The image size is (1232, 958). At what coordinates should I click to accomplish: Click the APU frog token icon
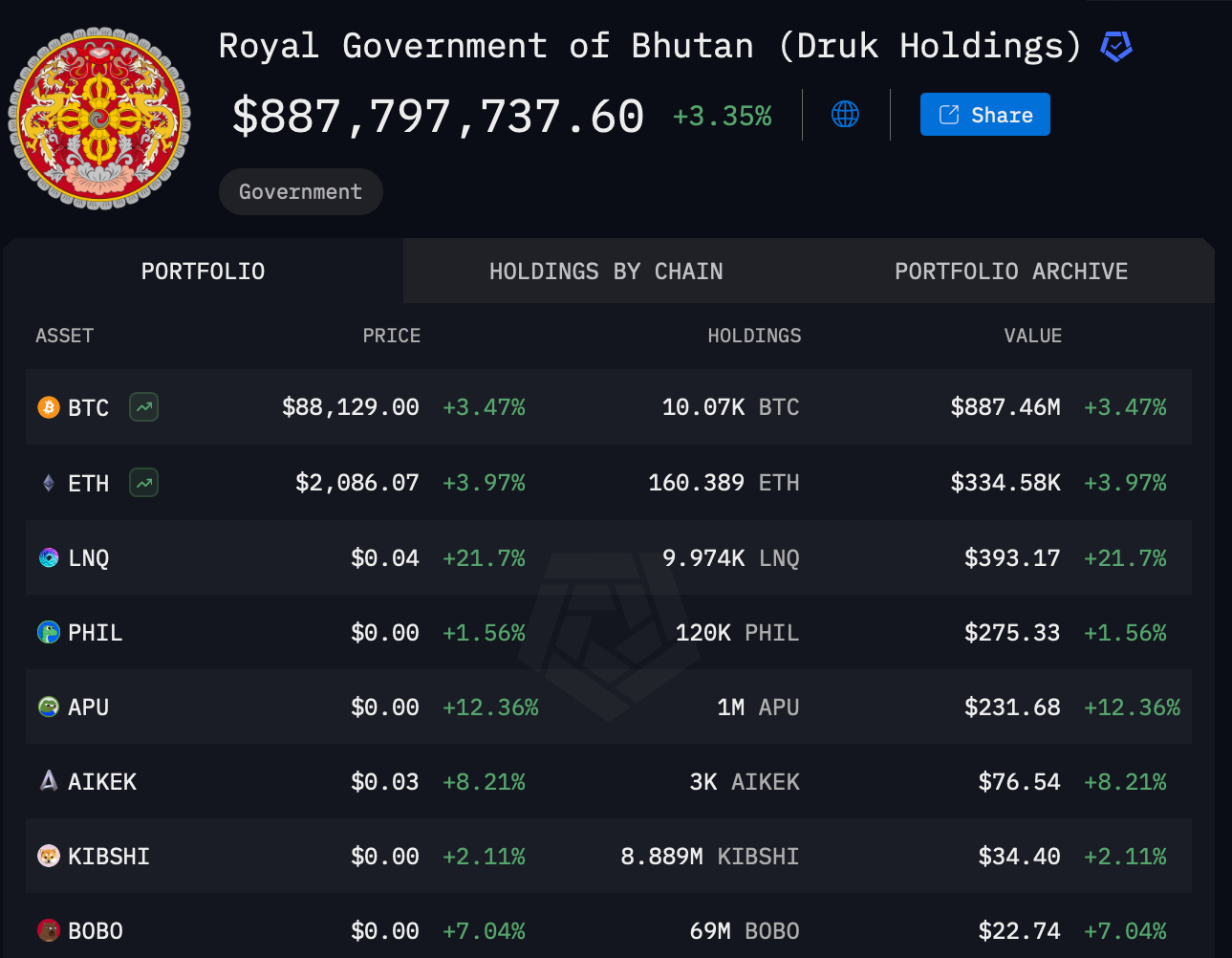click(48, 707)
